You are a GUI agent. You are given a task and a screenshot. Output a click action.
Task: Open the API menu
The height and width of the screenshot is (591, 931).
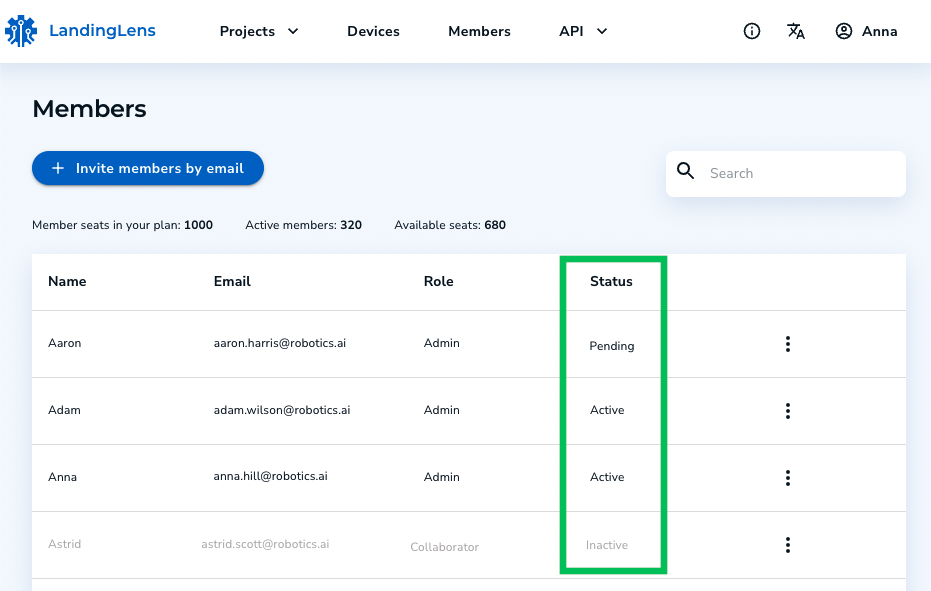point(571,31)
